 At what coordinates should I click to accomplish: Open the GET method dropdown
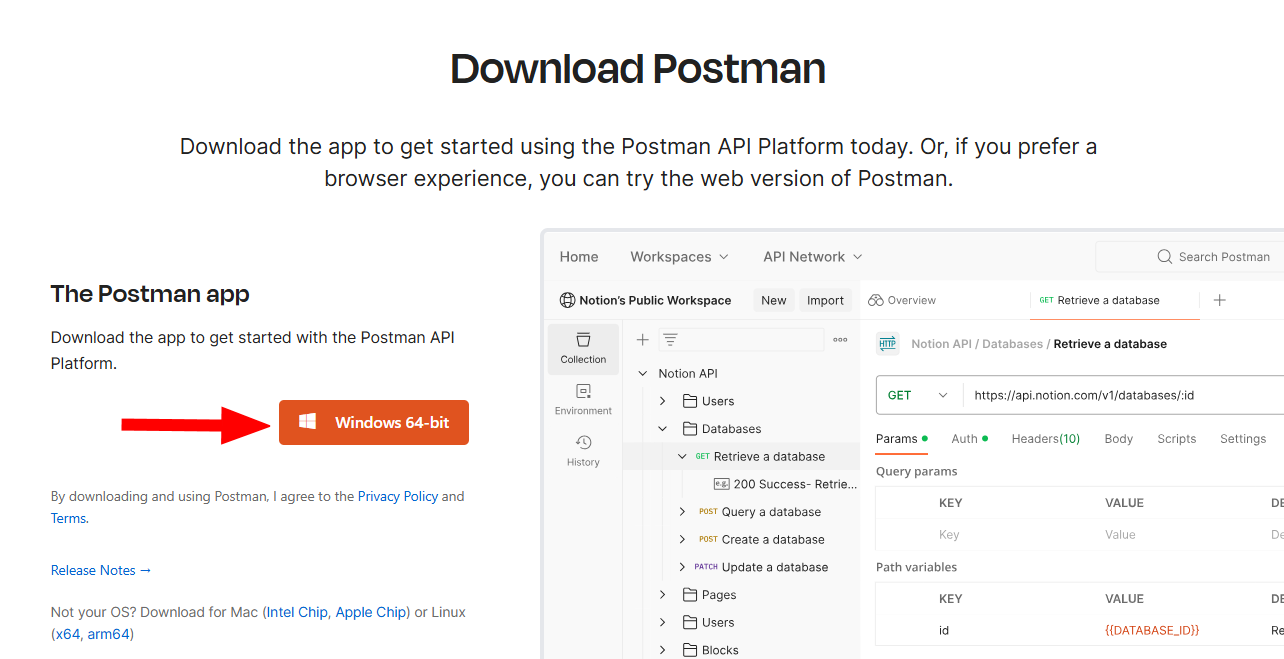pyautogui.click(x=917, y=395)
